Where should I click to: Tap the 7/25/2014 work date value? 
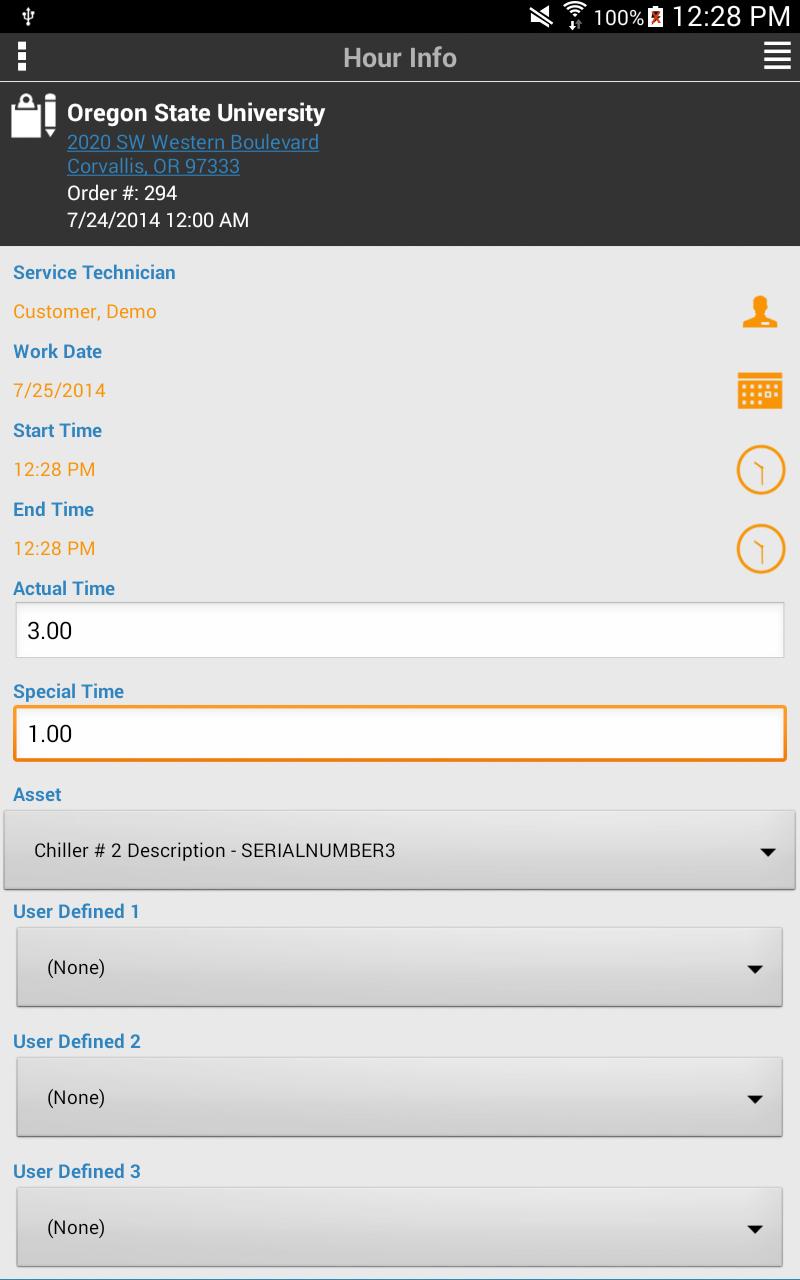pyautogui.click(x=59, y=391)
